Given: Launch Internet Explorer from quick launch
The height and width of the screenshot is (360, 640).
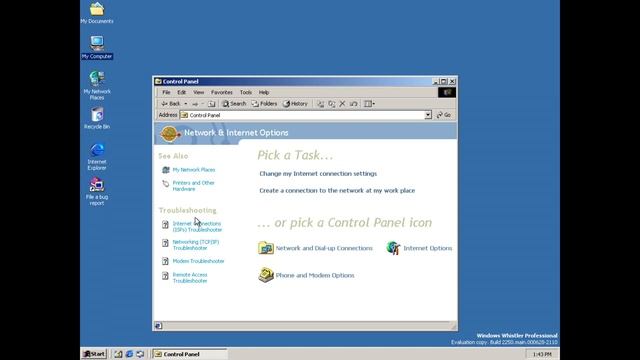Looking at the screenshot, I should pyautogui.click(x=129, y=354).
